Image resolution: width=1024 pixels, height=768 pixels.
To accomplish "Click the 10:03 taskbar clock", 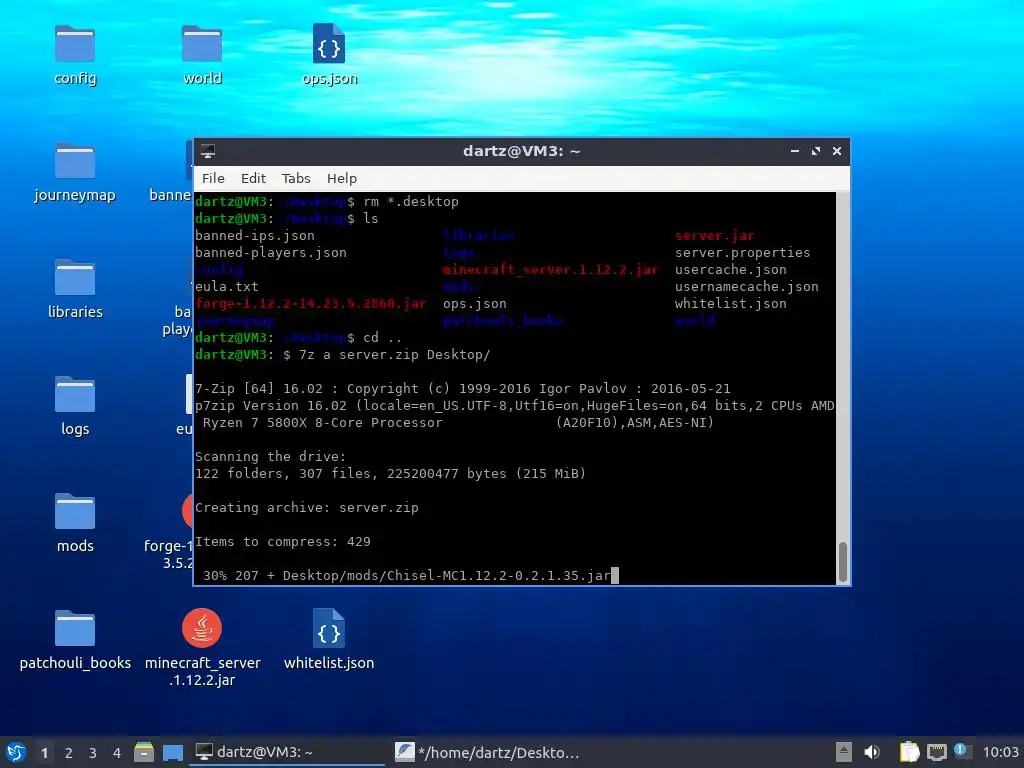I will (x=1000, y=752).
